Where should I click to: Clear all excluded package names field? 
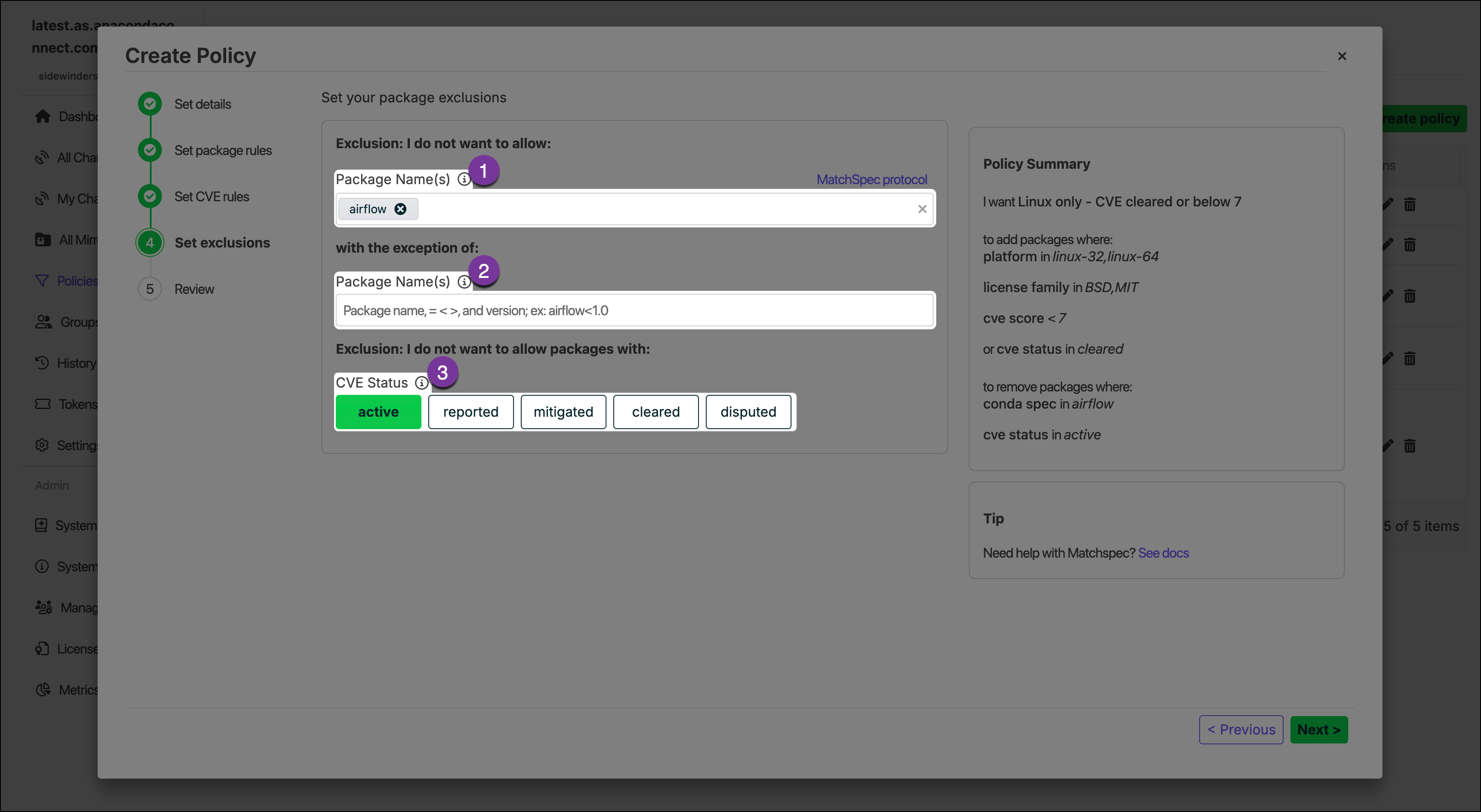[922, 209]
